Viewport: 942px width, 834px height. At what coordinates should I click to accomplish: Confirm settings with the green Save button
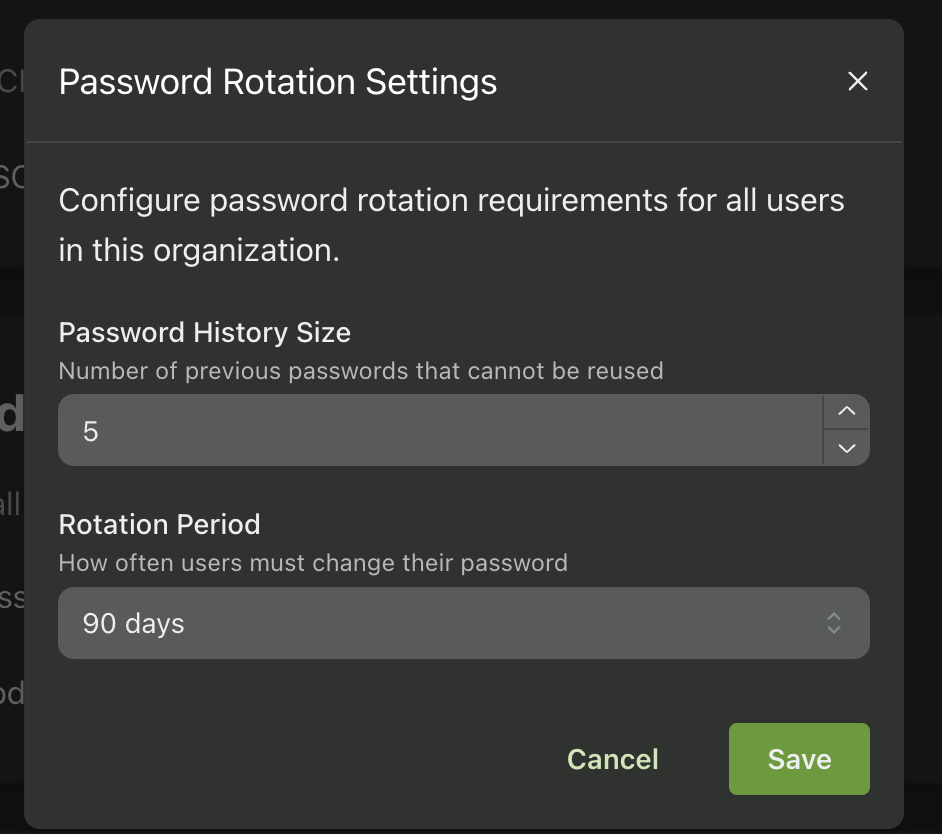pos(798,759)
